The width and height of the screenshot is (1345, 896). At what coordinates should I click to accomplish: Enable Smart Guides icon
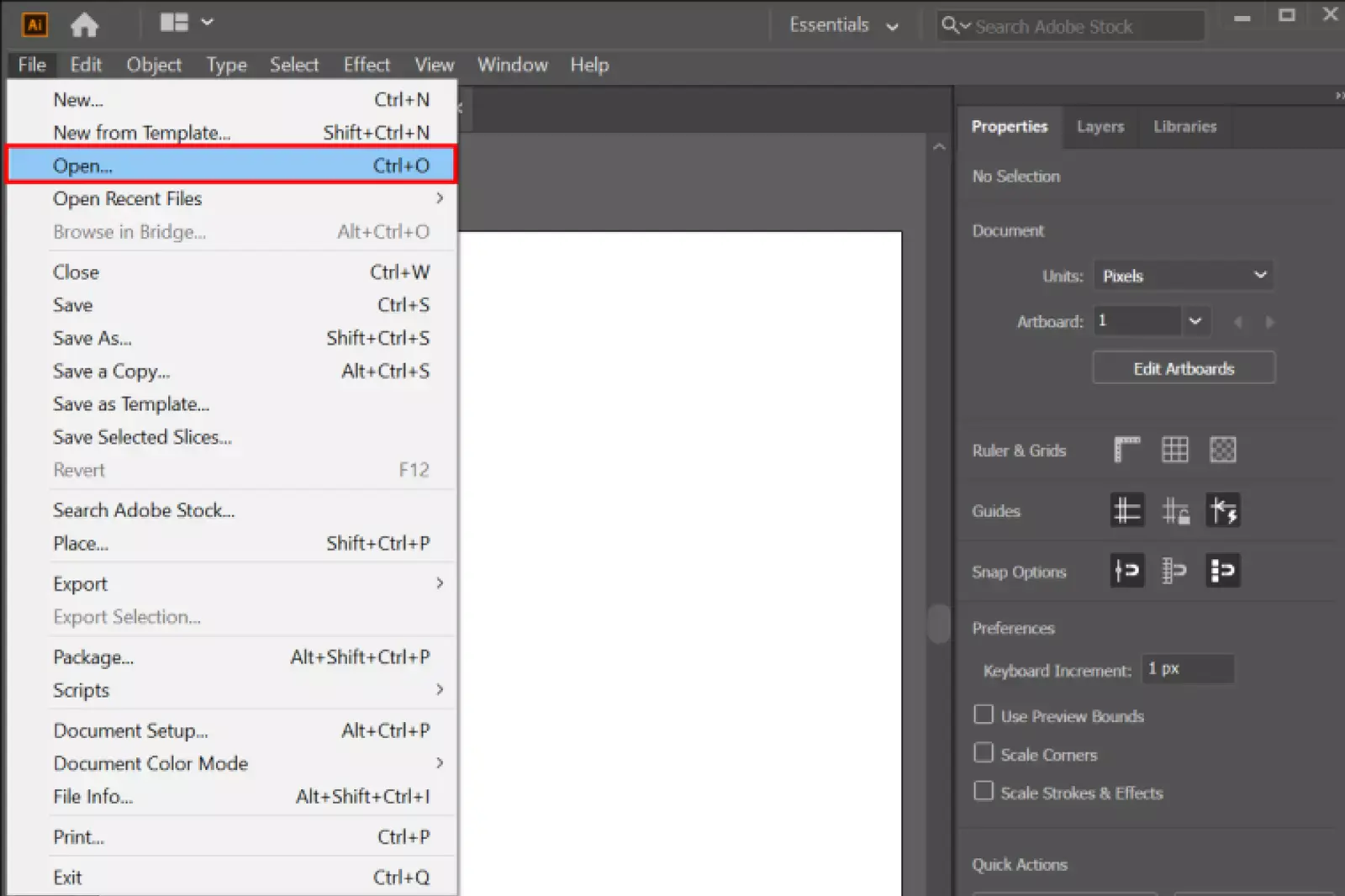tap(1222, 510)
